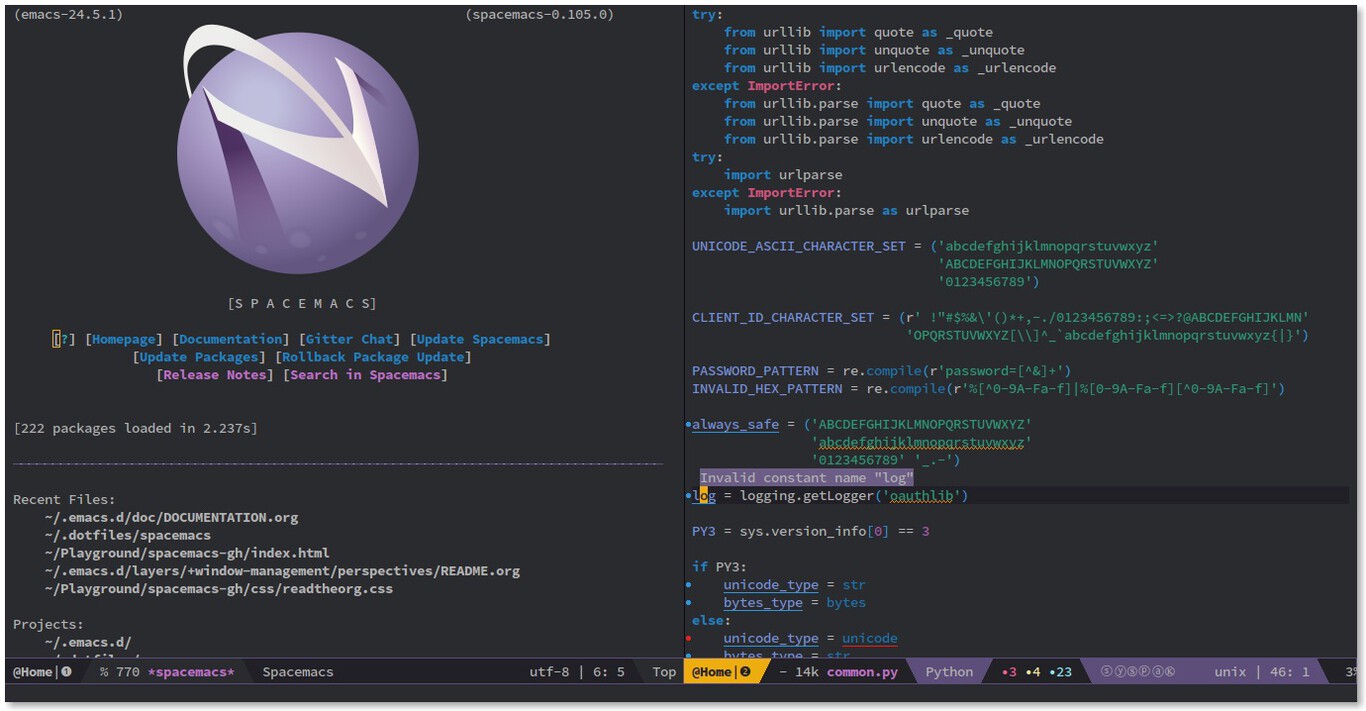Screen dimensions: 1366x711
Task: Click window number 2 indicator in right modeline
Action: [745, 672]
